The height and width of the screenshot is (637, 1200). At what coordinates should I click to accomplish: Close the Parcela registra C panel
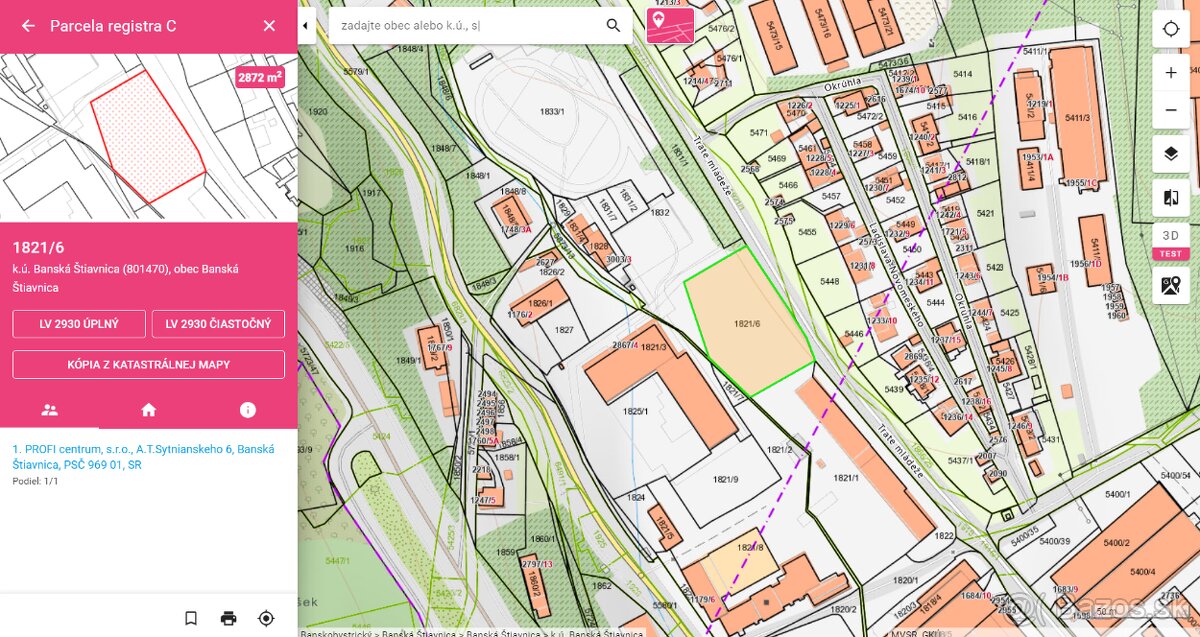(x=269, y=26)
